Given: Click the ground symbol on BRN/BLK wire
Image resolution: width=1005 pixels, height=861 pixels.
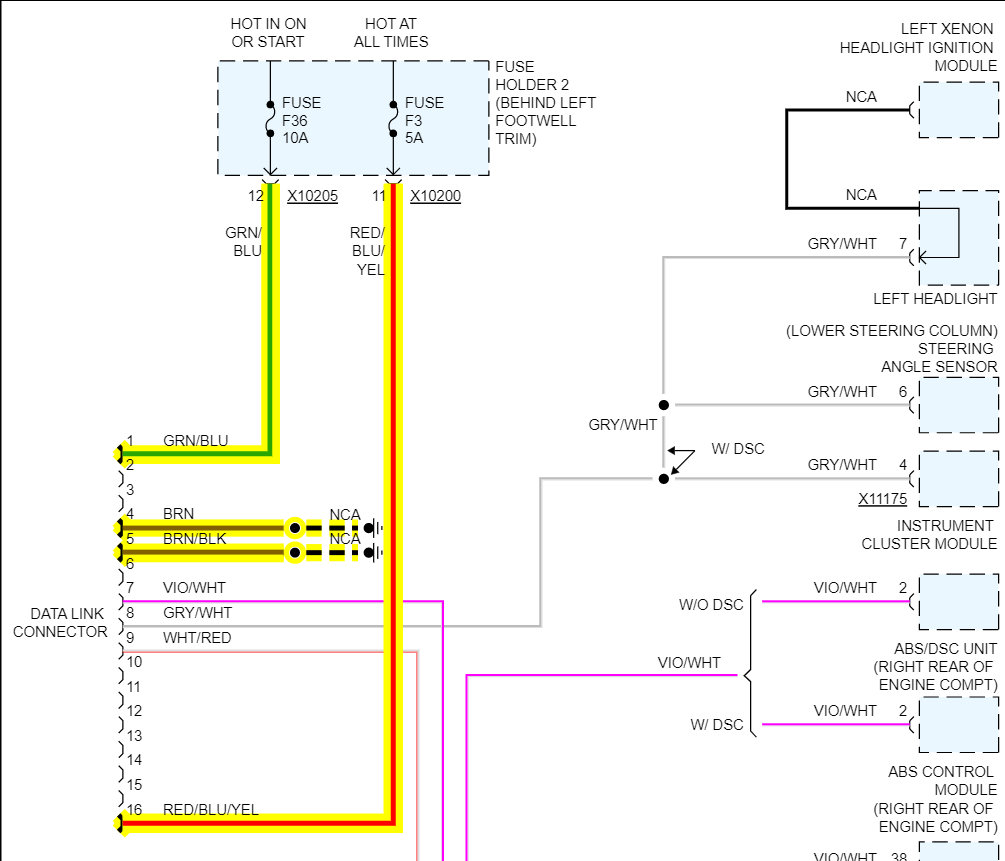Looking at the screenshot, I should [x=374, y=552].
